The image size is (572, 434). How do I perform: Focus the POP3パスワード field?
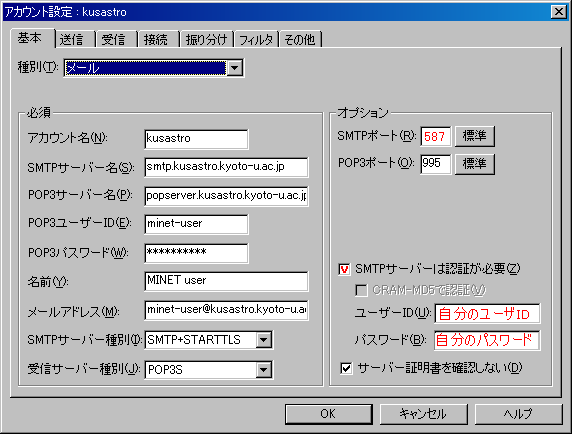coord(196,253)
